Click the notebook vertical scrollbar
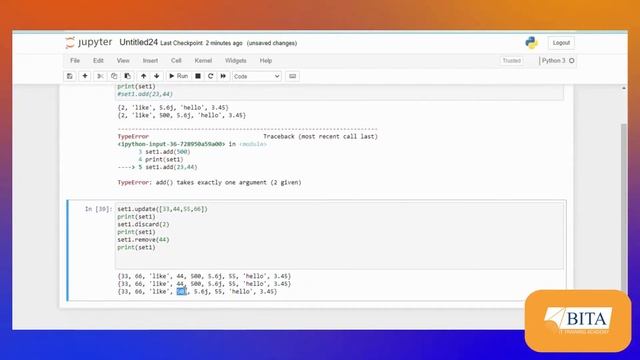 (x=624, y=208)
